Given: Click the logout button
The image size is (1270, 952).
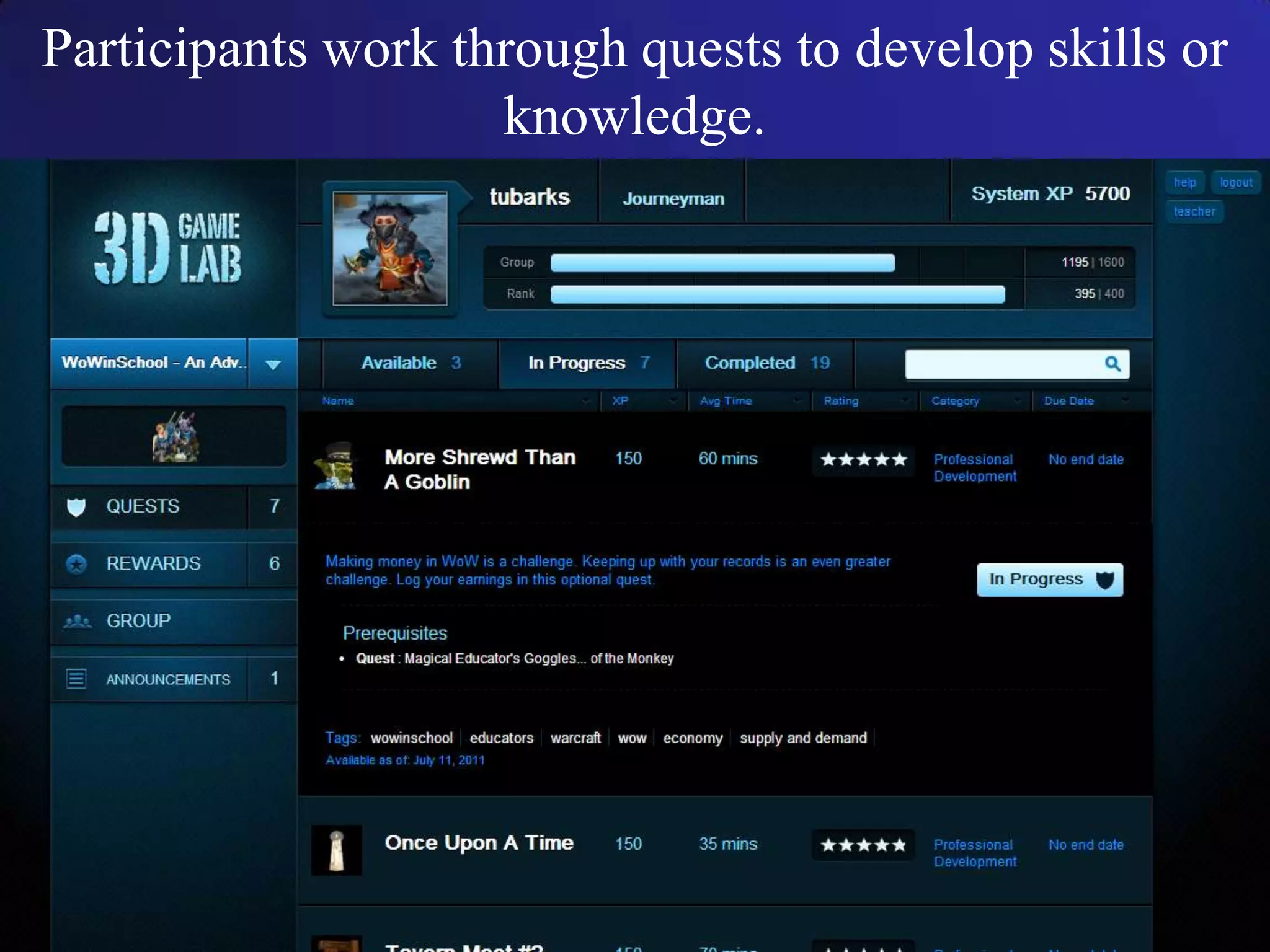Looking at the screenshot, I should coord(1236,182).
